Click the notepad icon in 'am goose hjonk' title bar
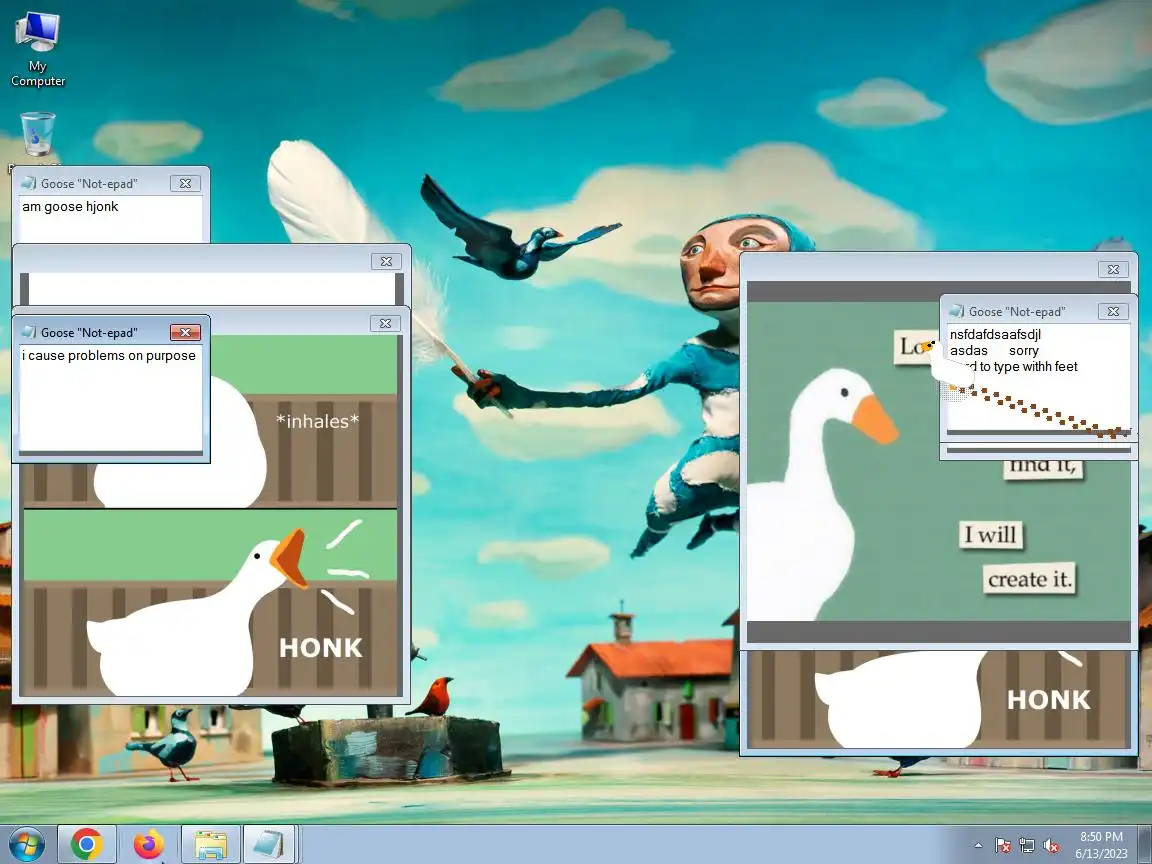Screen dimensions: 1152x864 (x=29, y=184)
